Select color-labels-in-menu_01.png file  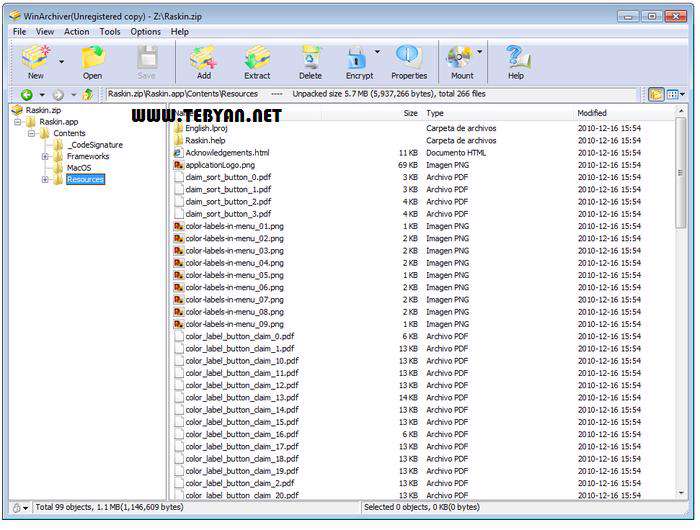424,226
